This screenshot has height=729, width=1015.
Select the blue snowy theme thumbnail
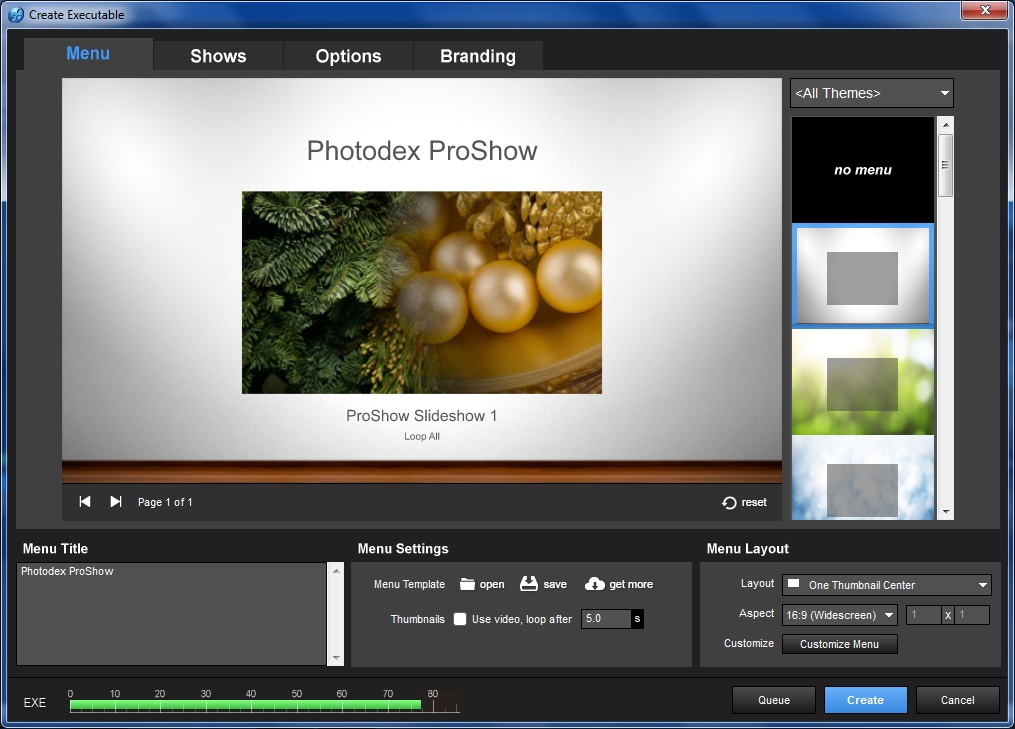[863, 478]
